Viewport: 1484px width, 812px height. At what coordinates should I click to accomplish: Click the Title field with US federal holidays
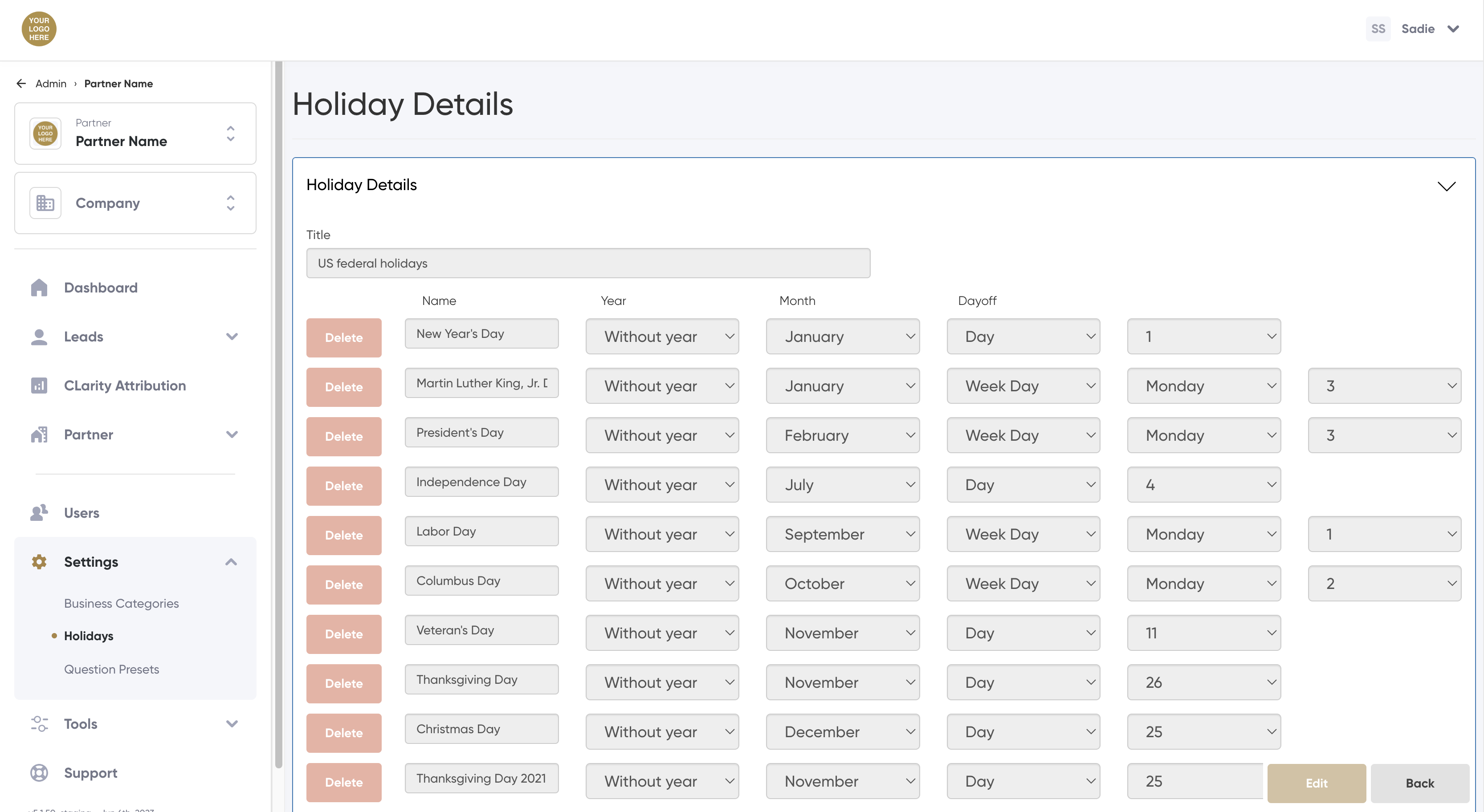pyautogui.click(x=587, y=263)
